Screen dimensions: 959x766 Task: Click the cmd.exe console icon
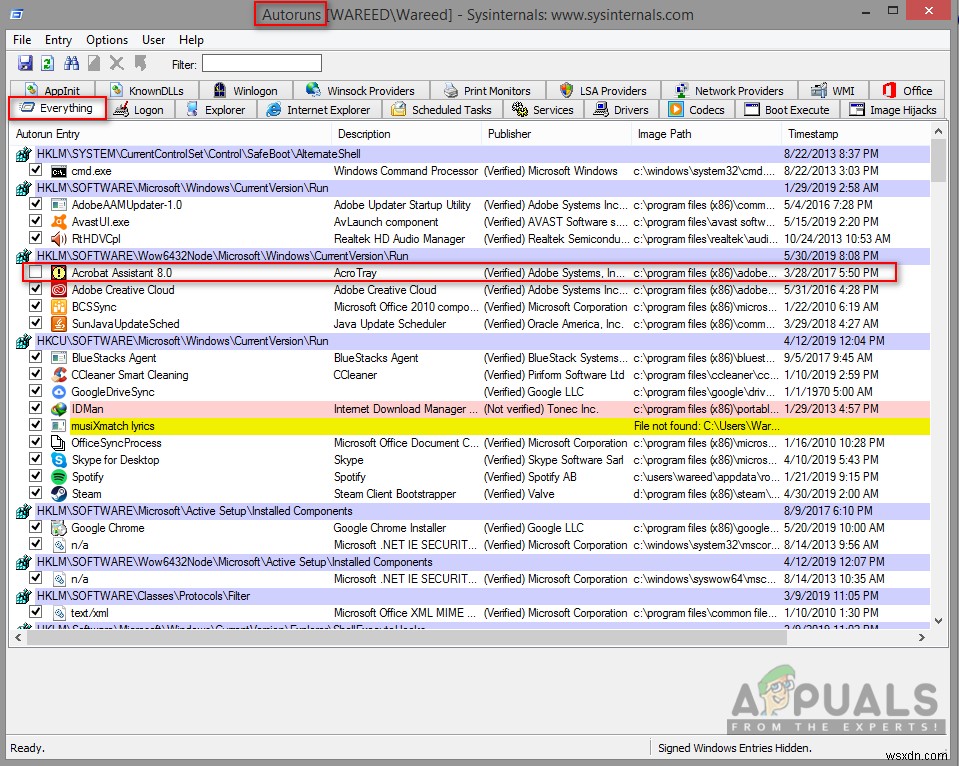tap(59, 171)
